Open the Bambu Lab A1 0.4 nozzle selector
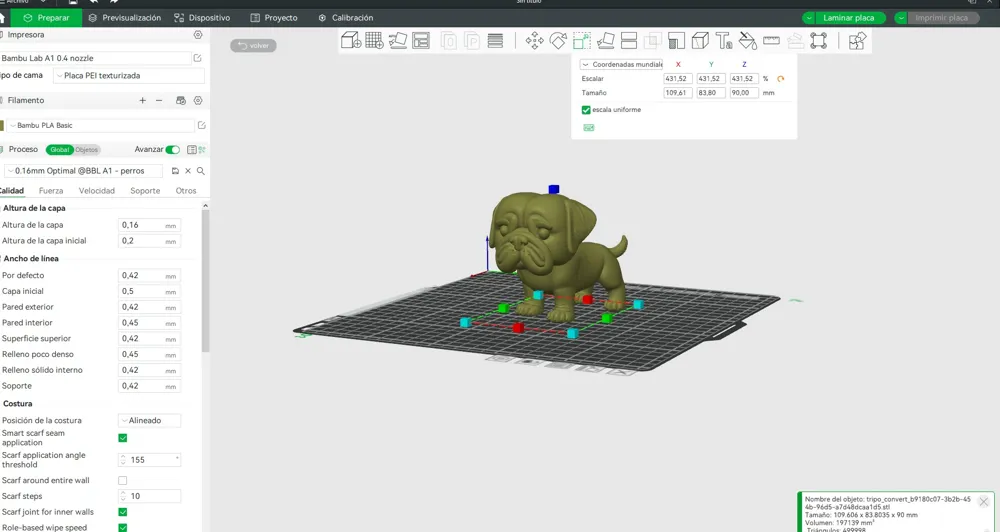The image size is (1000, 532). point(95,58)
